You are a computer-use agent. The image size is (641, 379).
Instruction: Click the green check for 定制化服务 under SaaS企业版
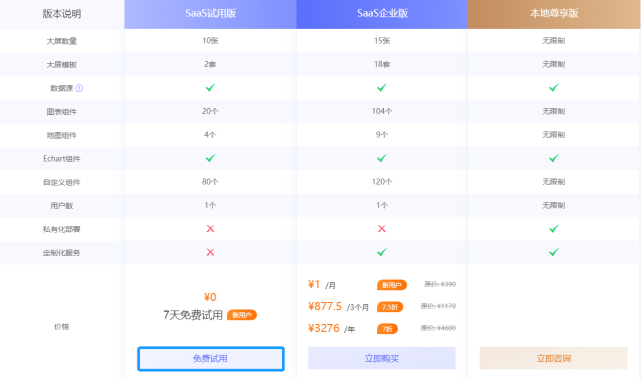(x=382, y=252)
